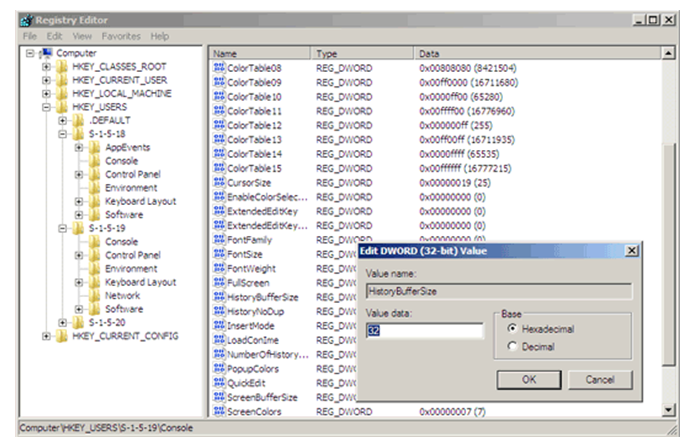This screenshot has height=445, width=688.
Task: Select the Hexadecimal base radio button
Action: [512, 329]
